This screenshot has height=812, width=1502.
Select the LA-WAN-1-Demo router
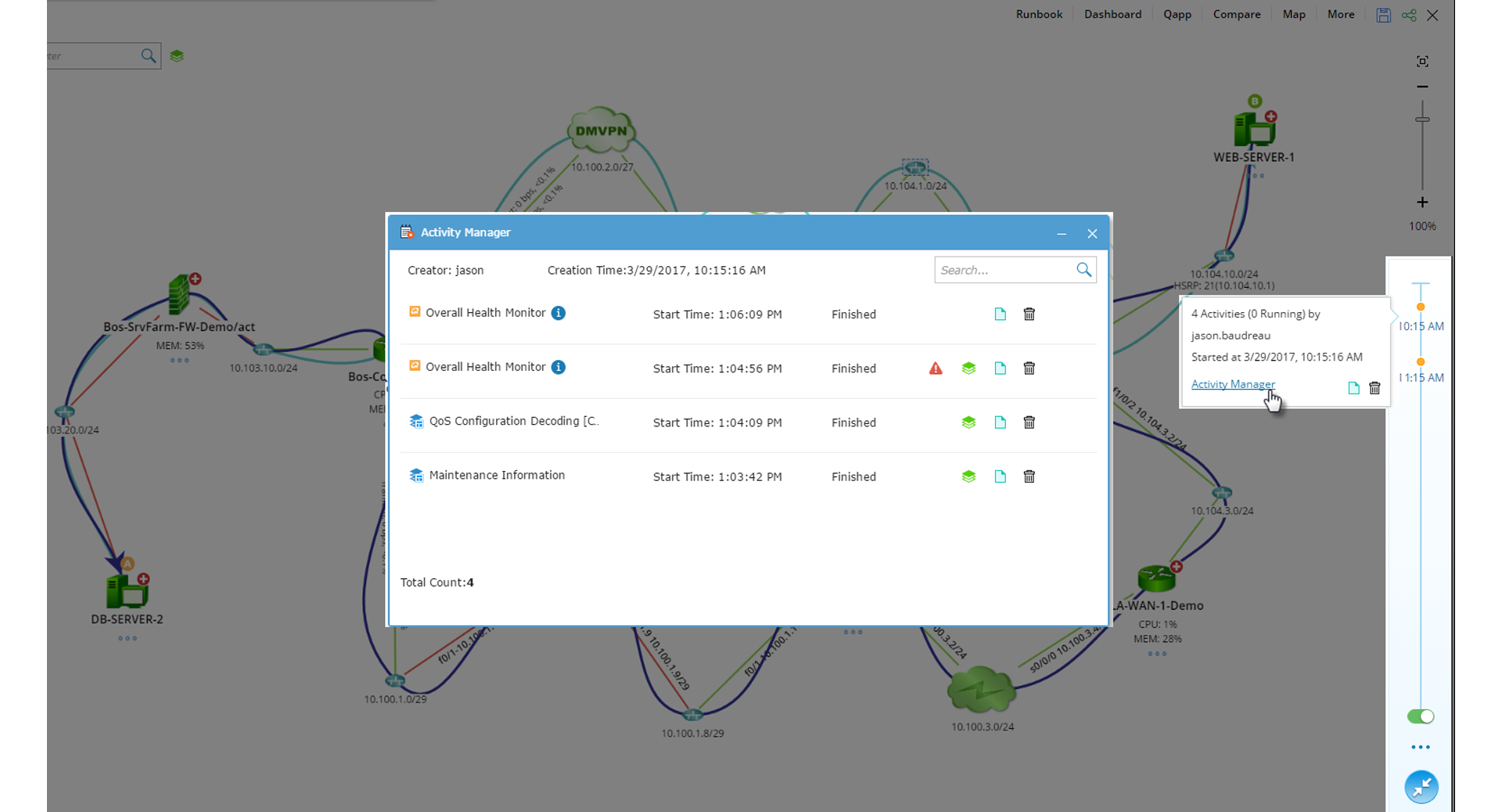coord(1158,577)
